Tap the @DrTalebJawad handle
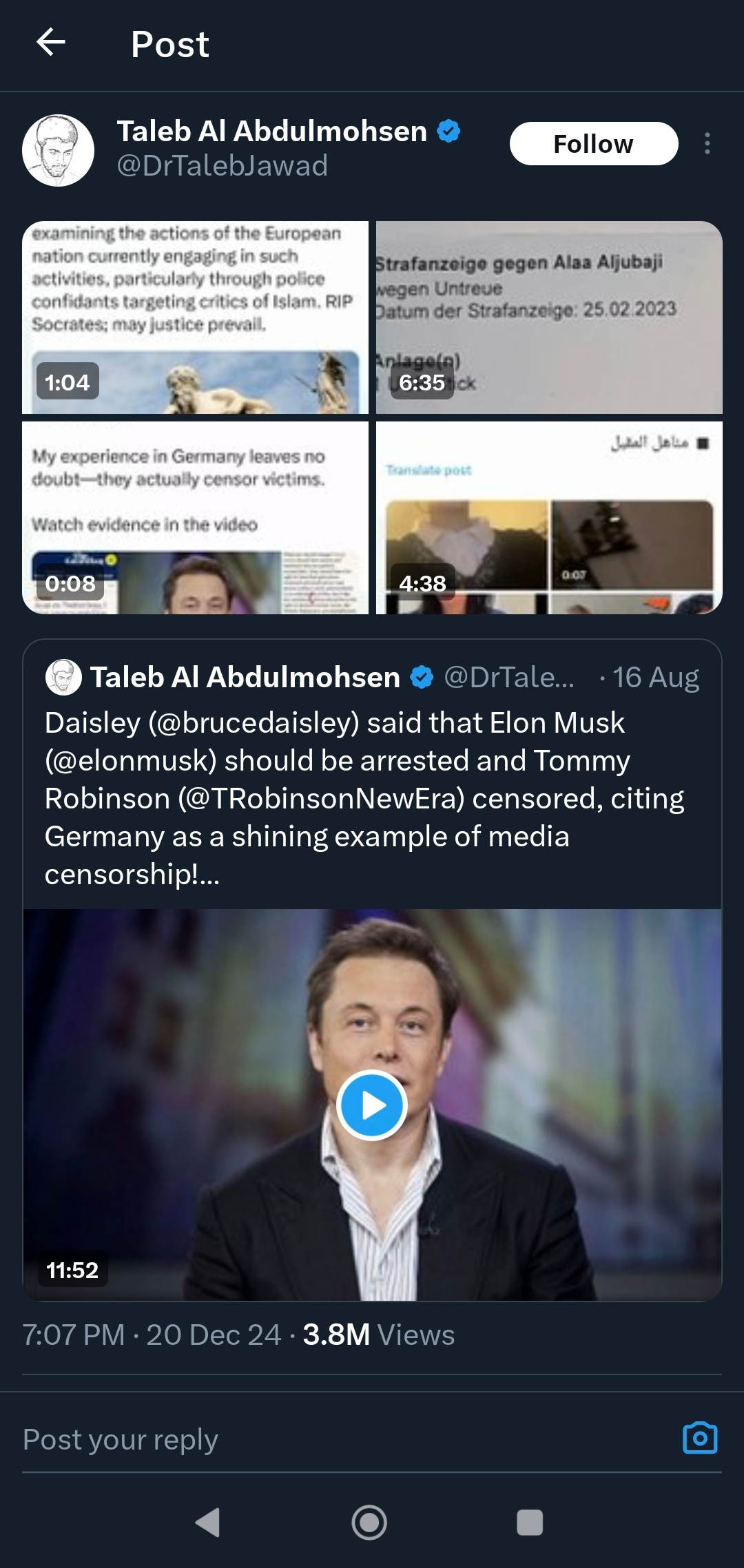Image resolution: width=744 pixels, height=1568 pixels. 222,166
